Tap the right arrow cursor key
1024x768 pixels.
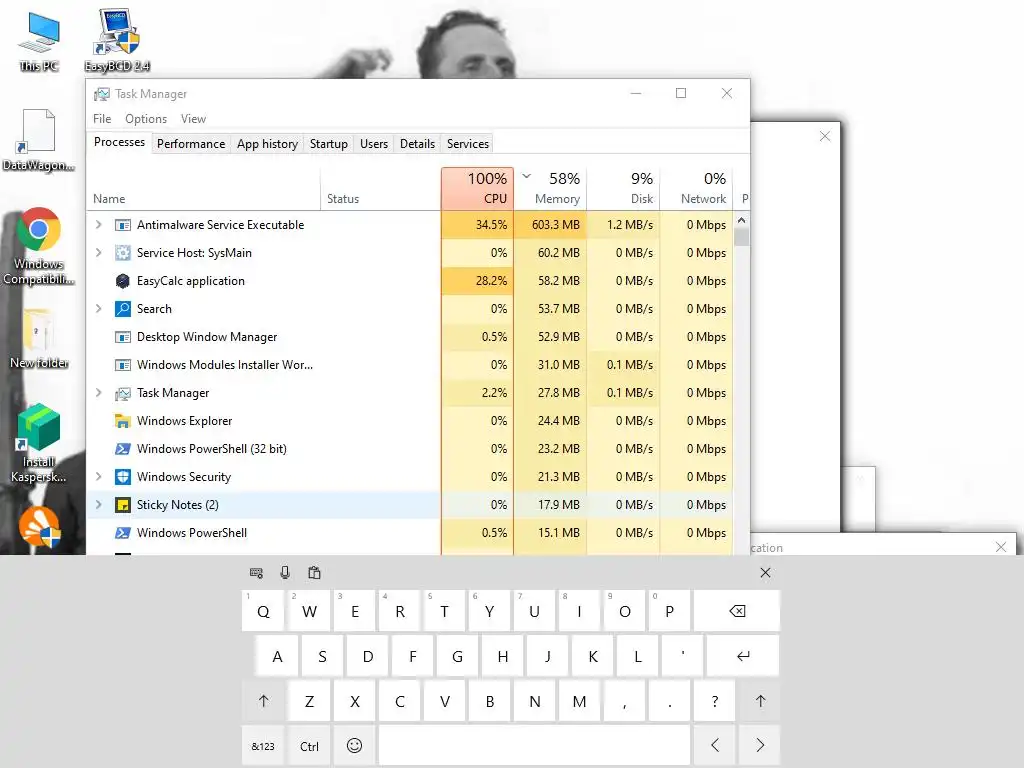(760, 745)
